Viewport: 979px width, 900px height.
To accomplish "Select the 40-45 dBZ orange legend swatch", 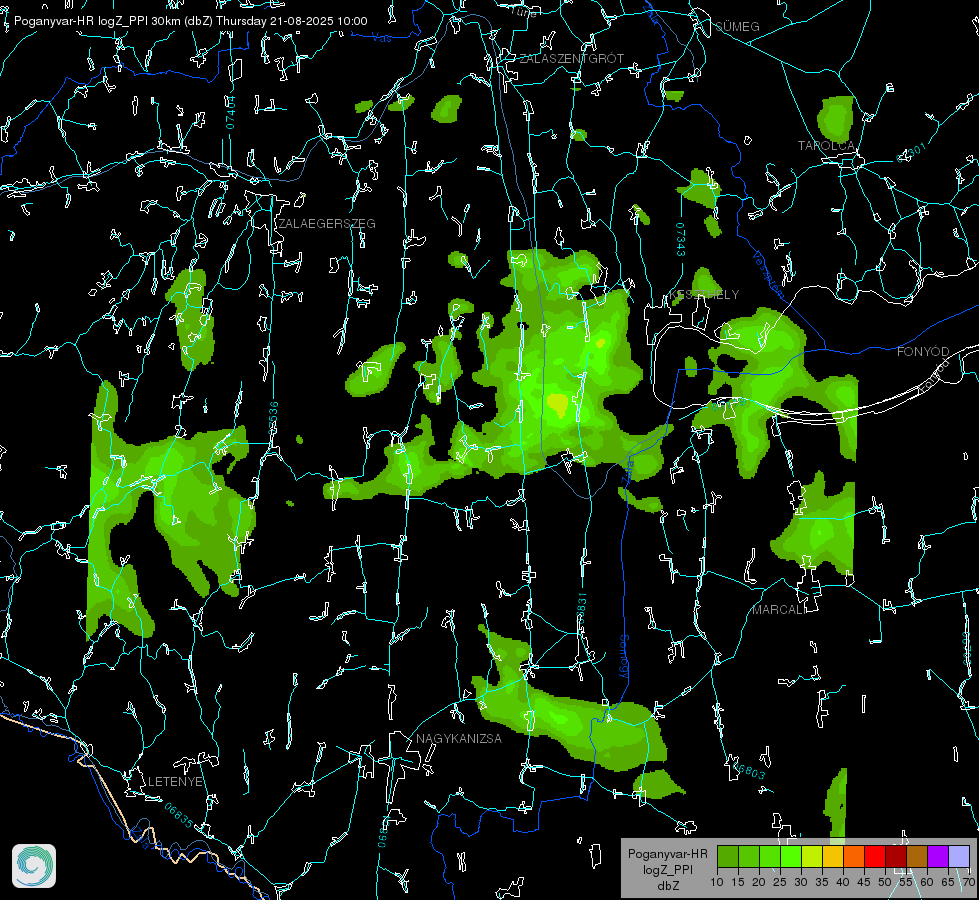I will tap(854, 856).
